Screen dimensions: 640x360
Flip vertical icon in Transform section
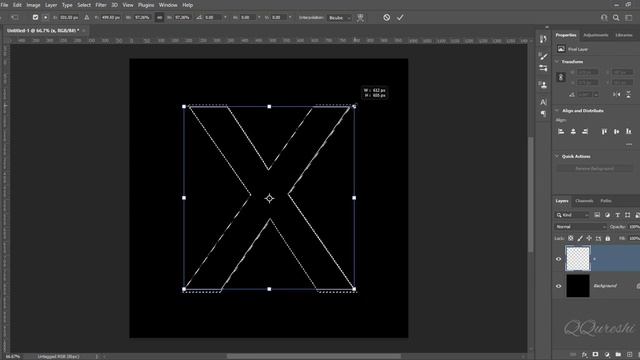629,94
